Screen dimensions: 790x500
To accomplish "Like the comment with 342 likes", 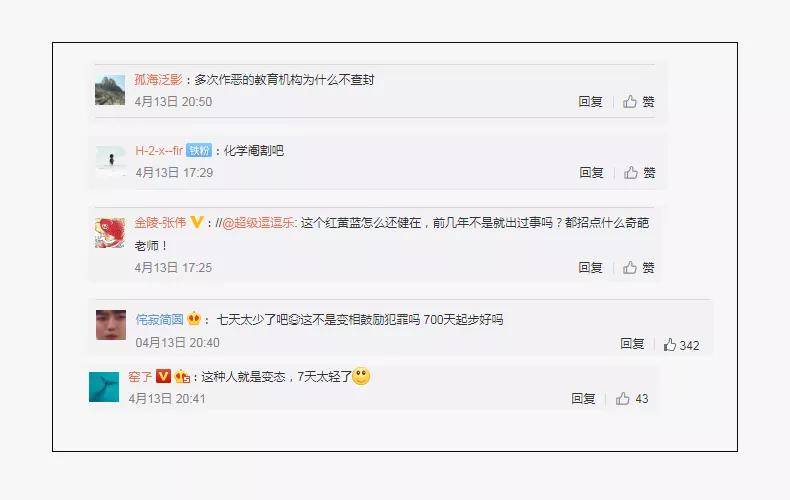I will coord(681,345).
